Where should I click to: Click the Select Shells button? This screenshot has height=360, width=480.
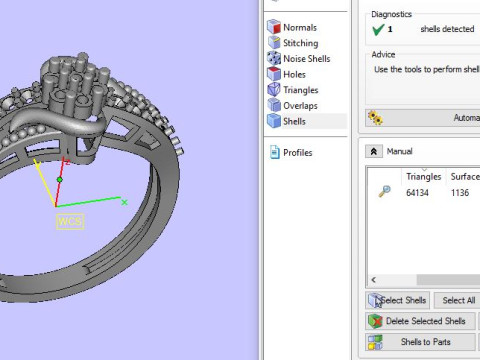click(x=397, y=300)
